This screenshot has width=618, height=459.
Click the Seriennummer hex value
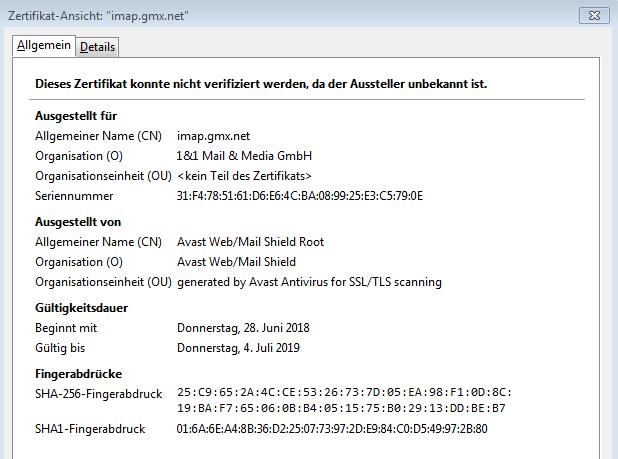point(300,196)
